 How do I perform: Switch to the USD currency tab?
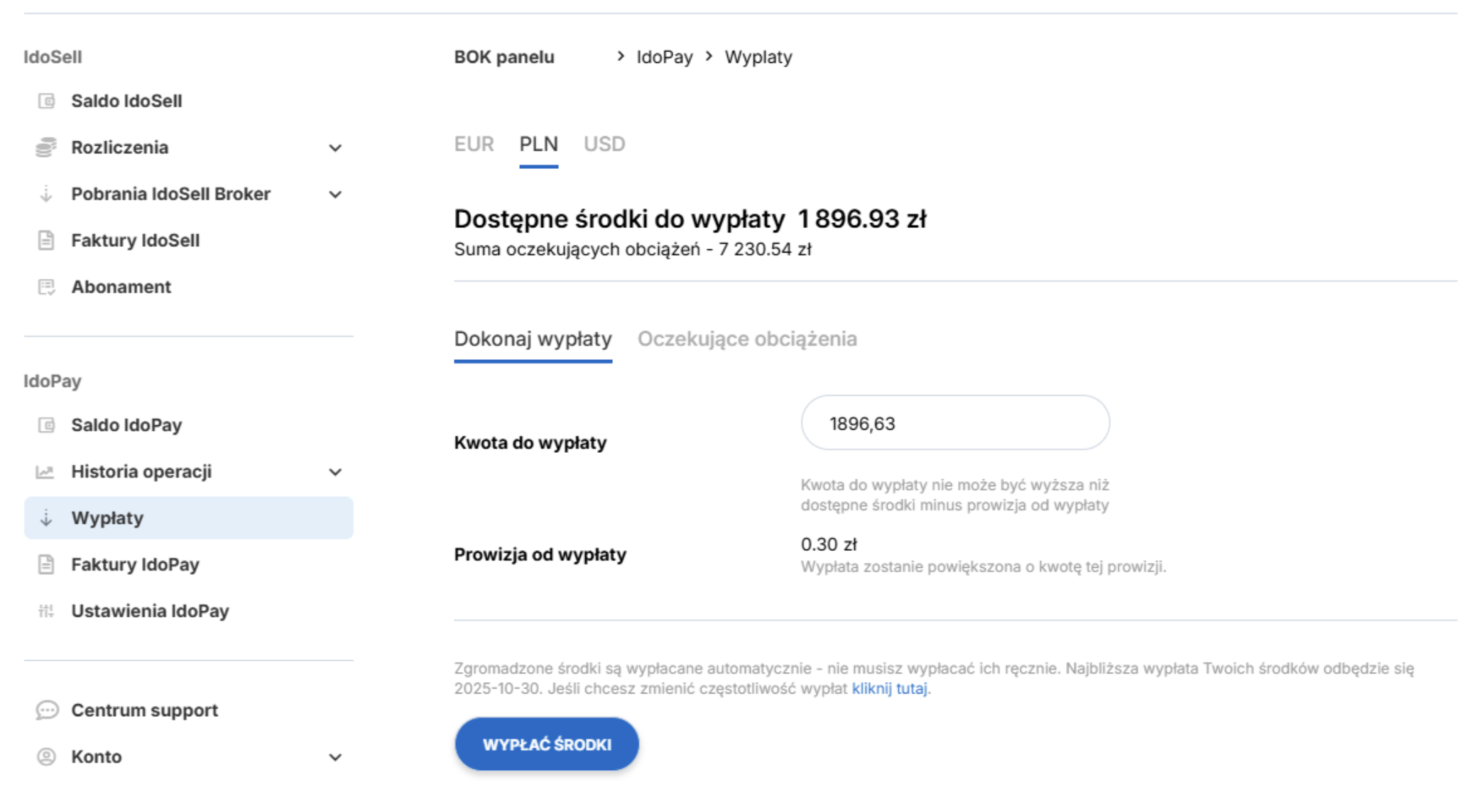[x=604, y=144]
